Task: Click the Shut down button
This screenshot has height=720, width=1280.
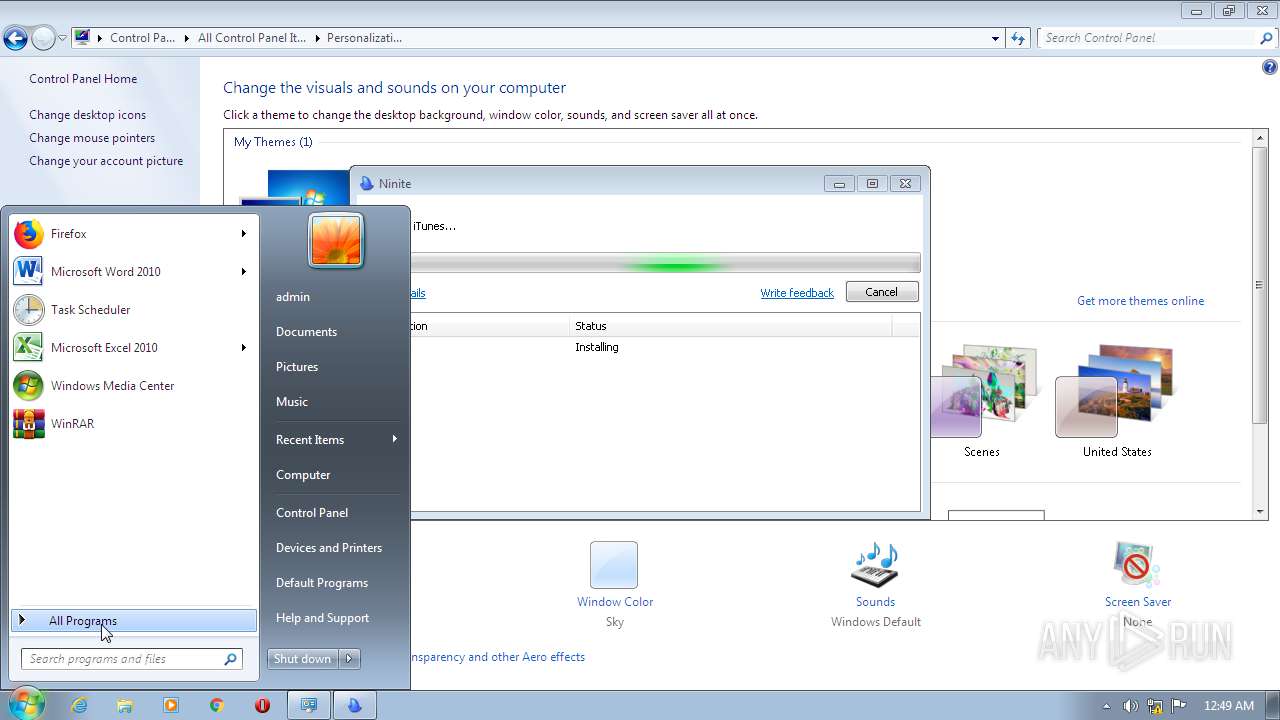Action: 303,659
